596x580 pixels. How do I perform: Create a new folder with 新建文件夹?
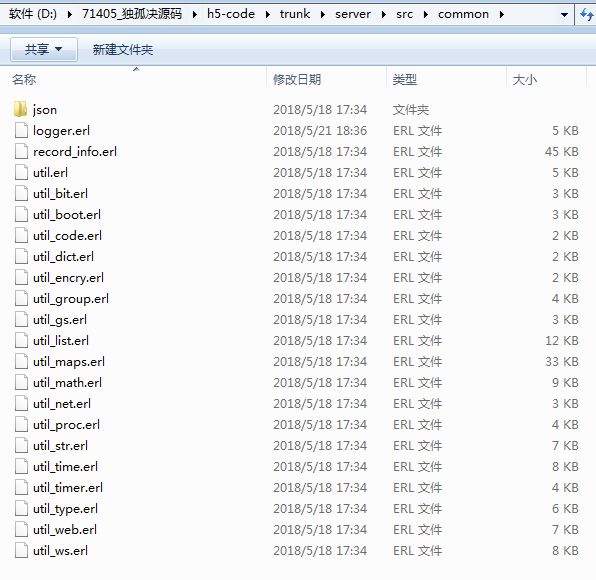[x=123, y=49]
